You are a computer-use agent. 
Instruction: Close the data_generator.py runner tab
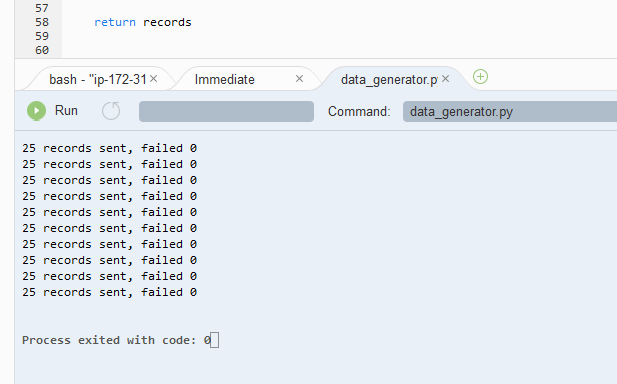pos(445,79)
